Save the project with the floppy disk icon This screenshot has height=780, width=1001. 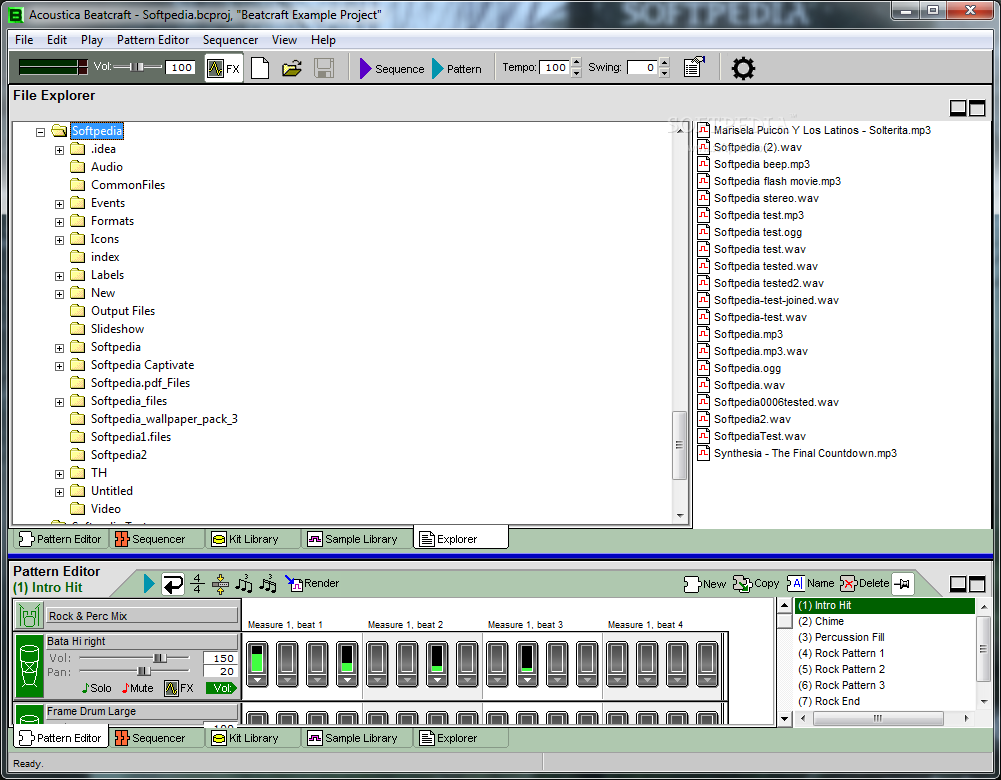point(324,68)
